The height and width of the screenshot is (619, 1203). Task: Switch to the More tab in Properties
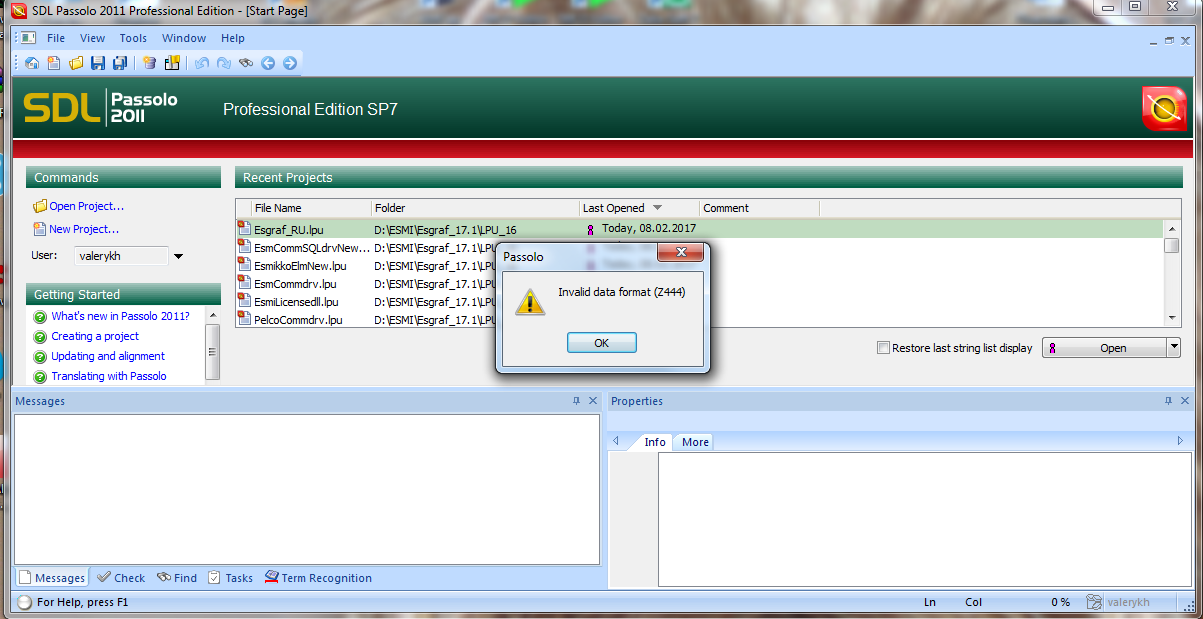pyautogui.click(x=695, y=442)
